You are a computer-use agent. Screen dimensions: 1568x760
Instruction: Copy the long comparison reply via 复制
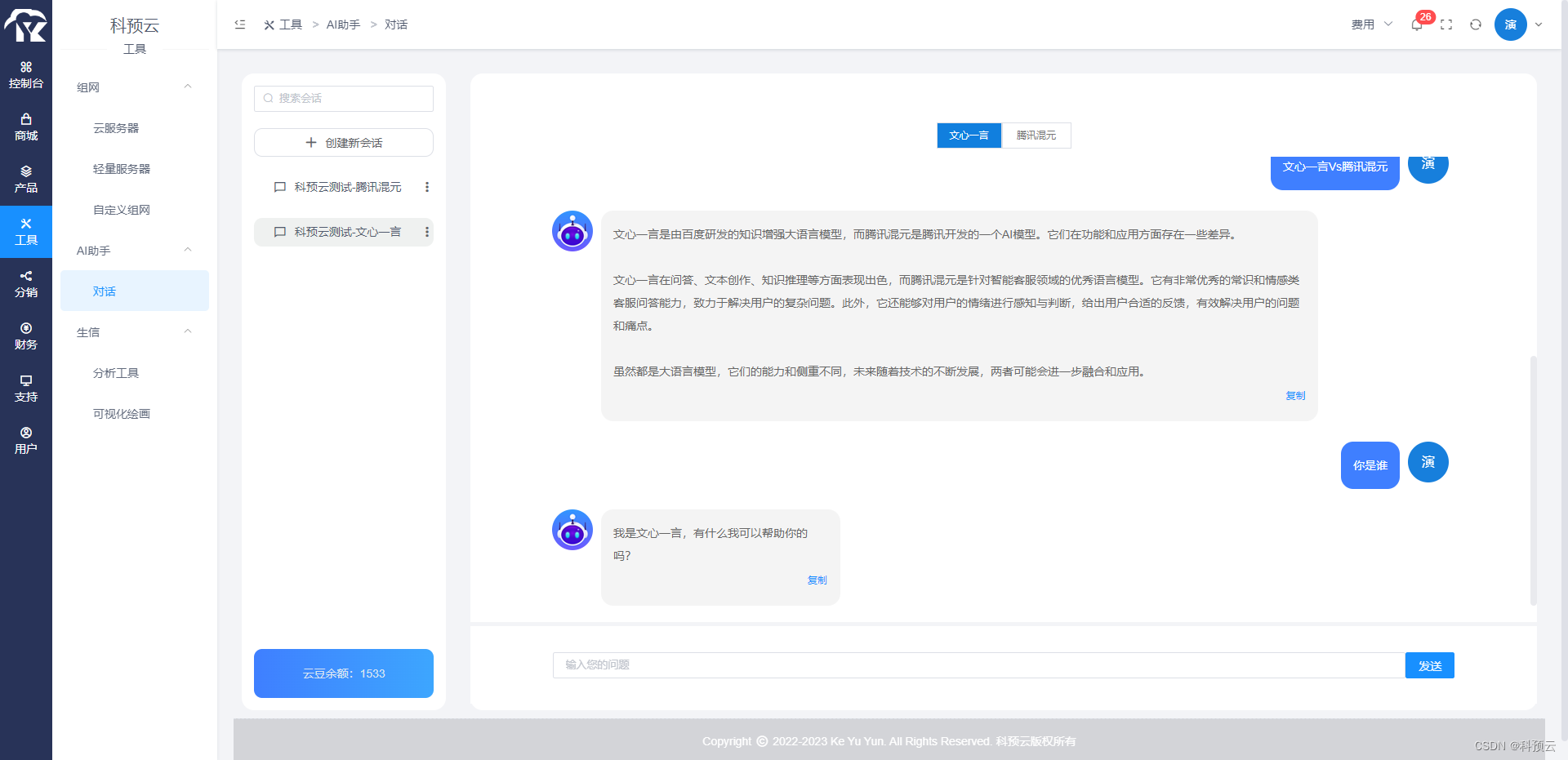[1295, 395]
